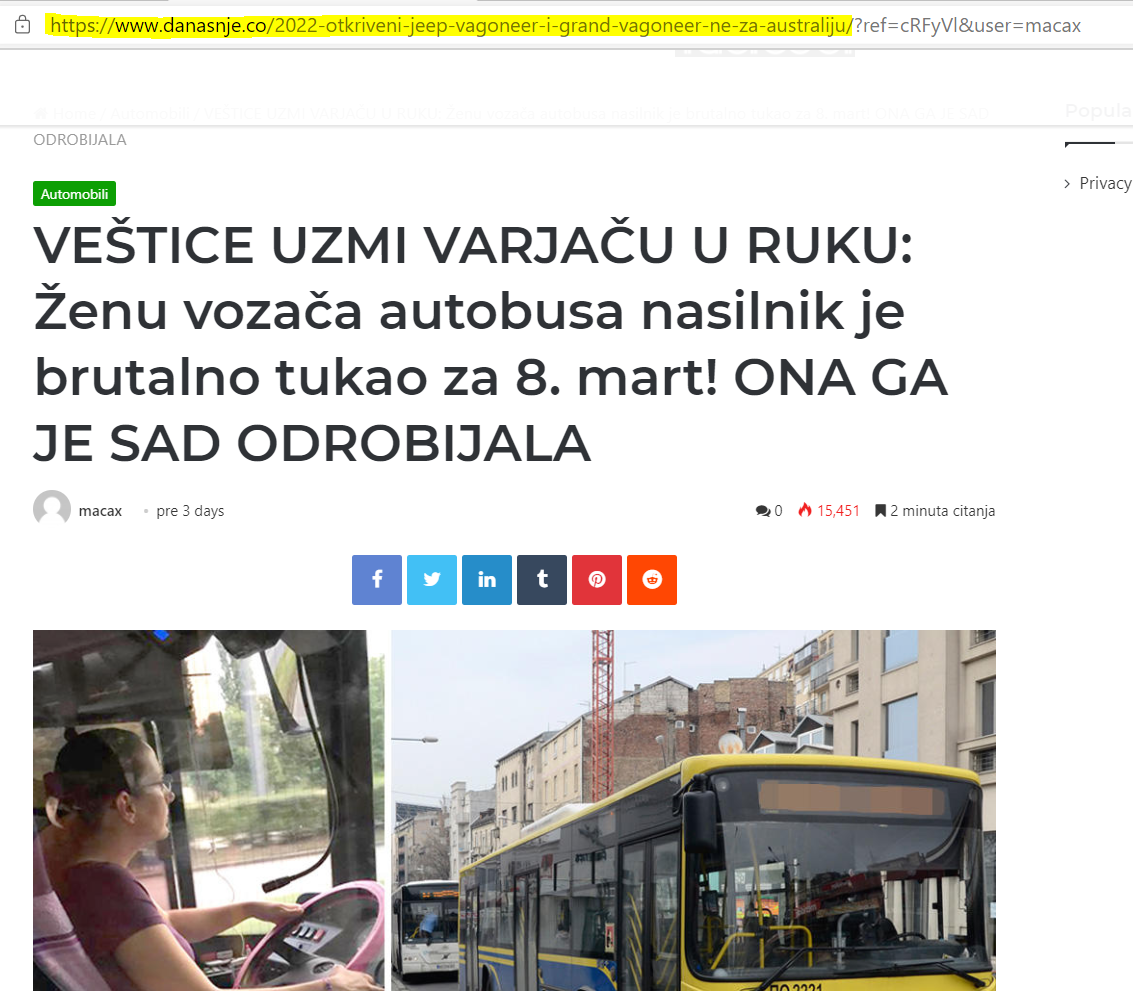Share article on LinkedIn
Viewport: 1133px width, 991px height.
click(487, 580)
